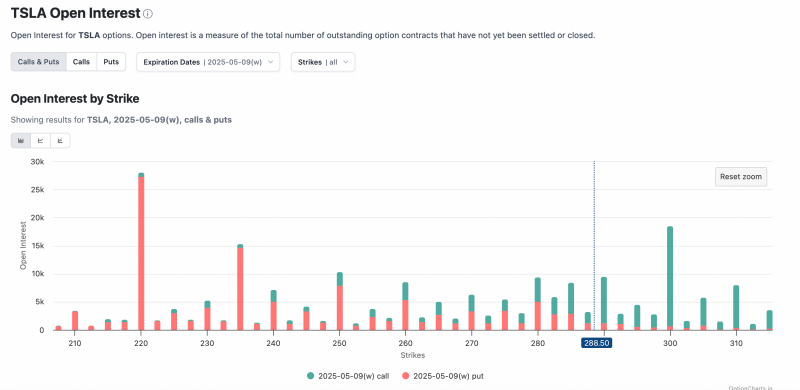Click the 288.50 price marker label
Image resolution: width=800 pixels, height=390 pixels.
[596, 343]
